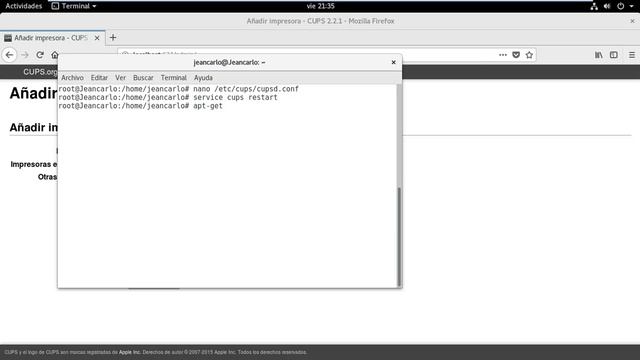Click the power icon in top bar
640x360 pixels.
[x=620, y=6]
